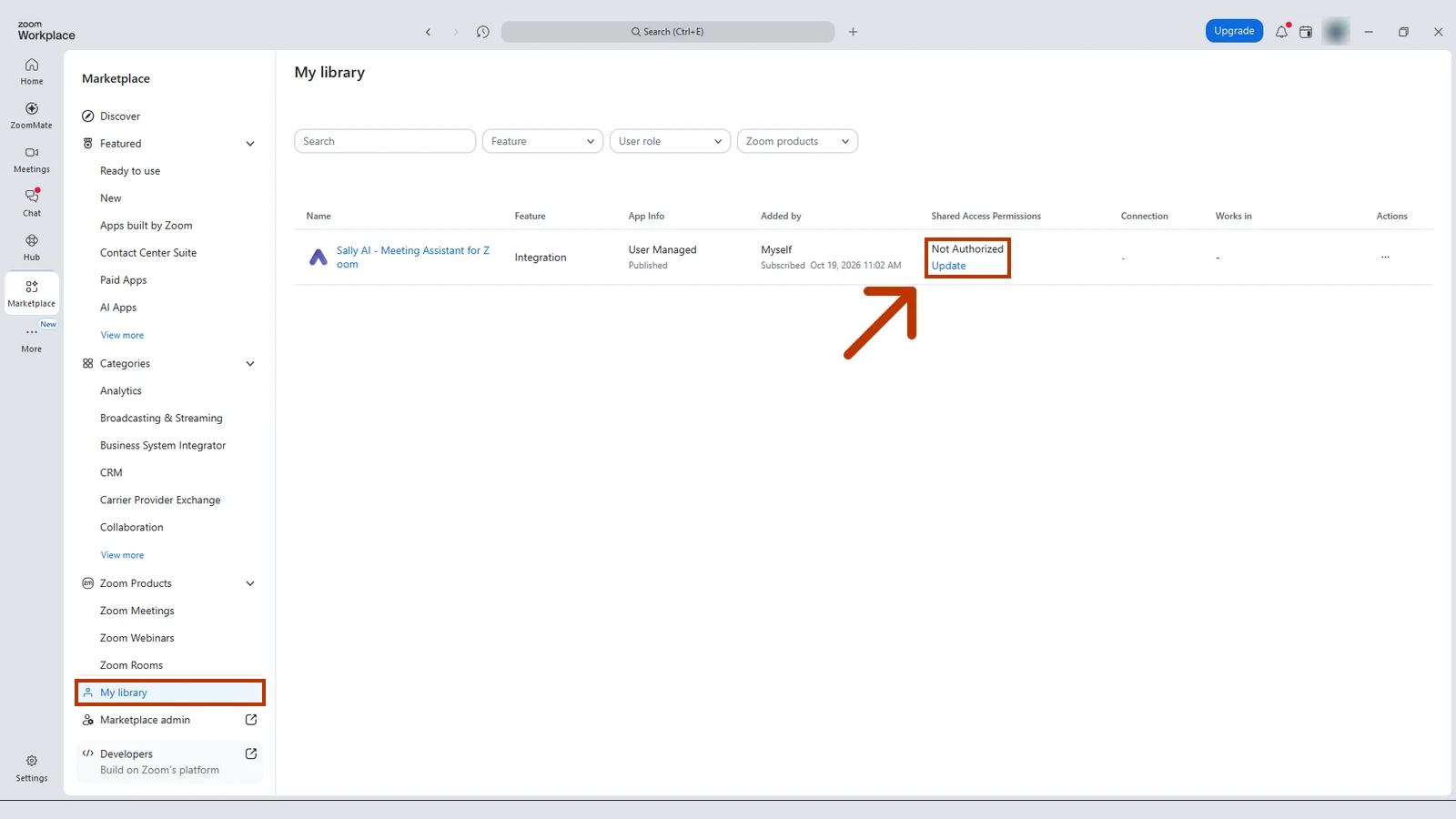1456x819 pixels.
Task: Open Broadcasting & Streaming category
Action: point(161,419)
